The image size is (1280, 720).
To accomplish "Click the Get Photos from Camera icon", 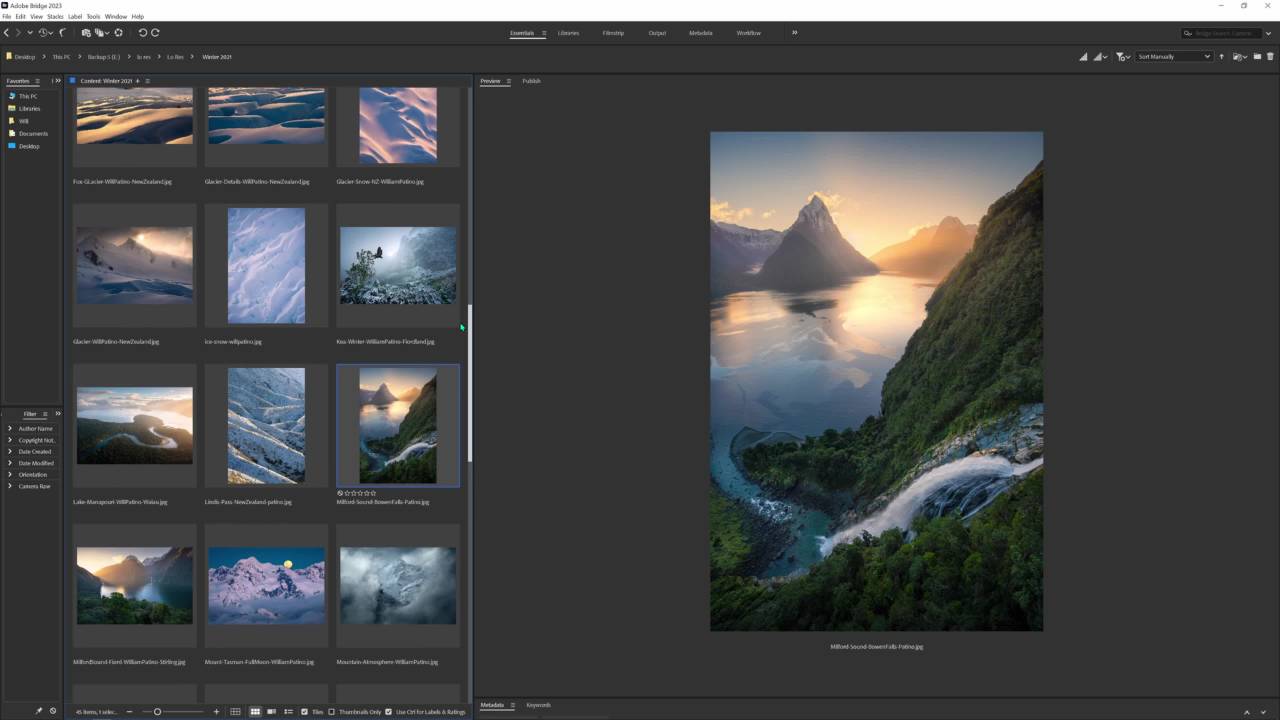I will [x=86, y=33].
